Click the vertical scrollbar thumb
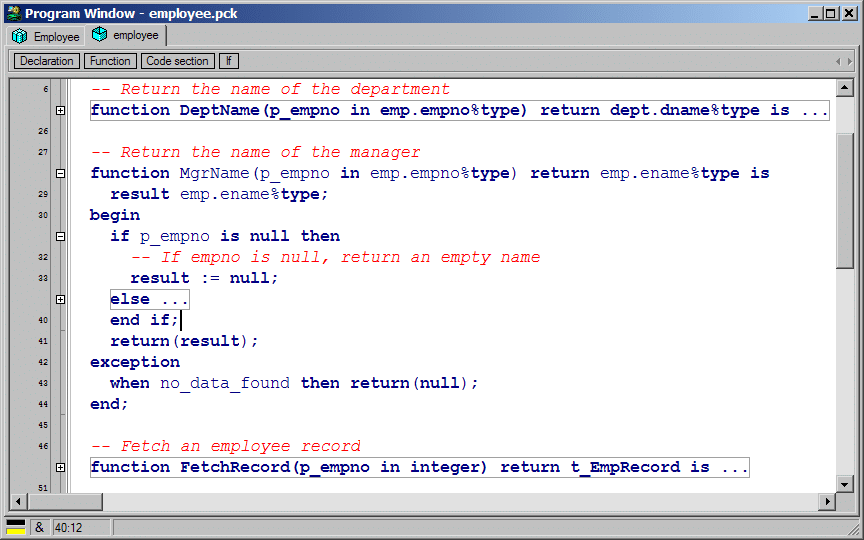The width and height of the screenshot is (864, 540). tap(845, 201)
